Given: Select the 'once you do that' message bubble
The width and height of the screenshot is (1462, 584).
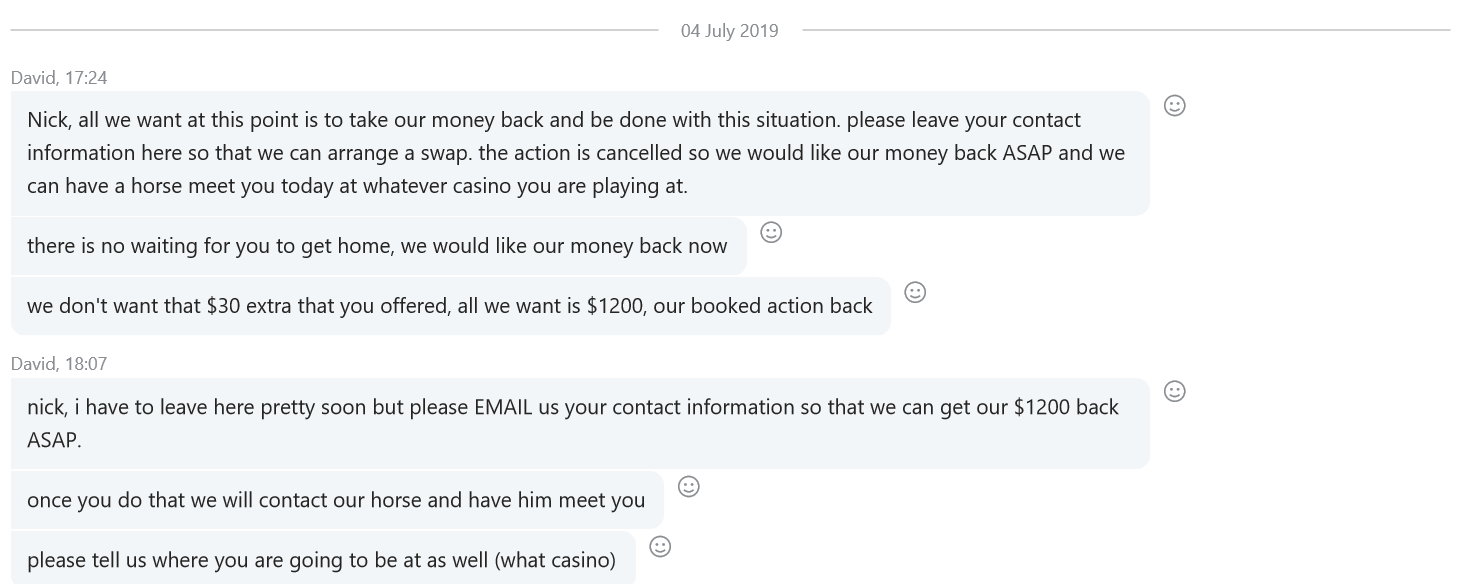Looking at the screenshot, I should (x=336, y=500).
